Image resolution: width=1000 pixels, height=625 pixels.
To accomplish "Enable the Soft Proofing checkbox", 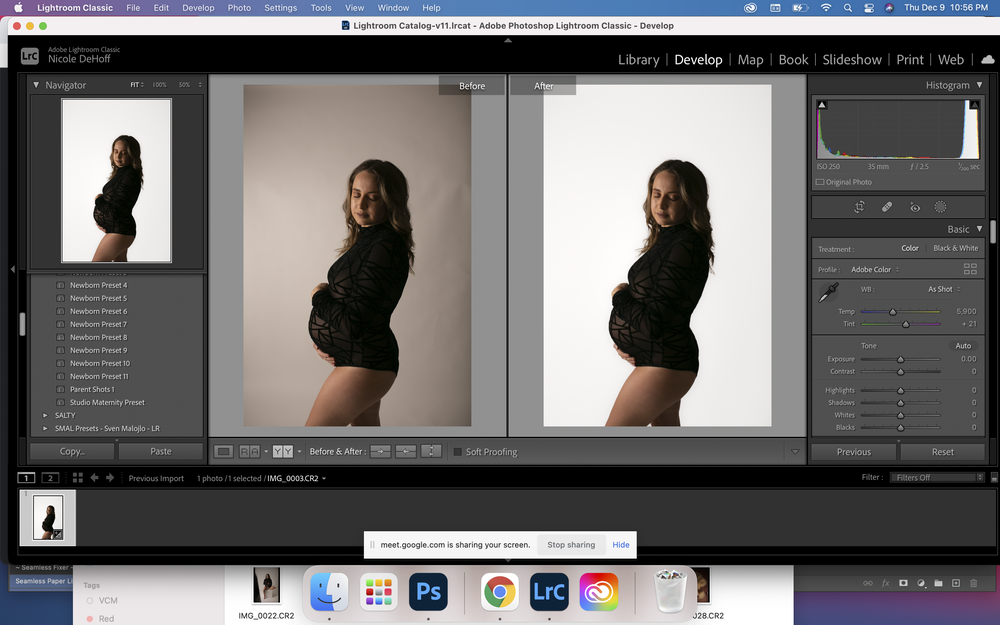I will coord(457,452).
